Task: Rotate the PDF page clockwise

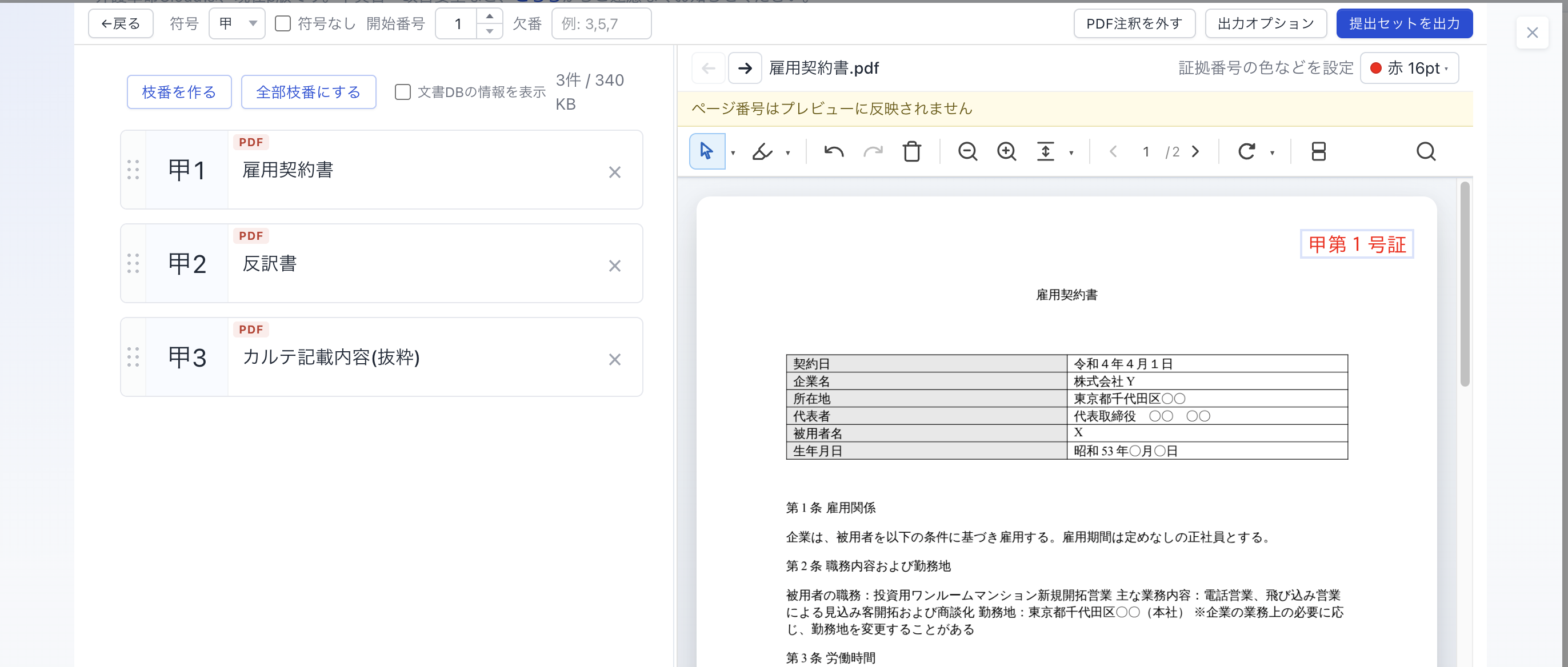Action: (1247, 151)
